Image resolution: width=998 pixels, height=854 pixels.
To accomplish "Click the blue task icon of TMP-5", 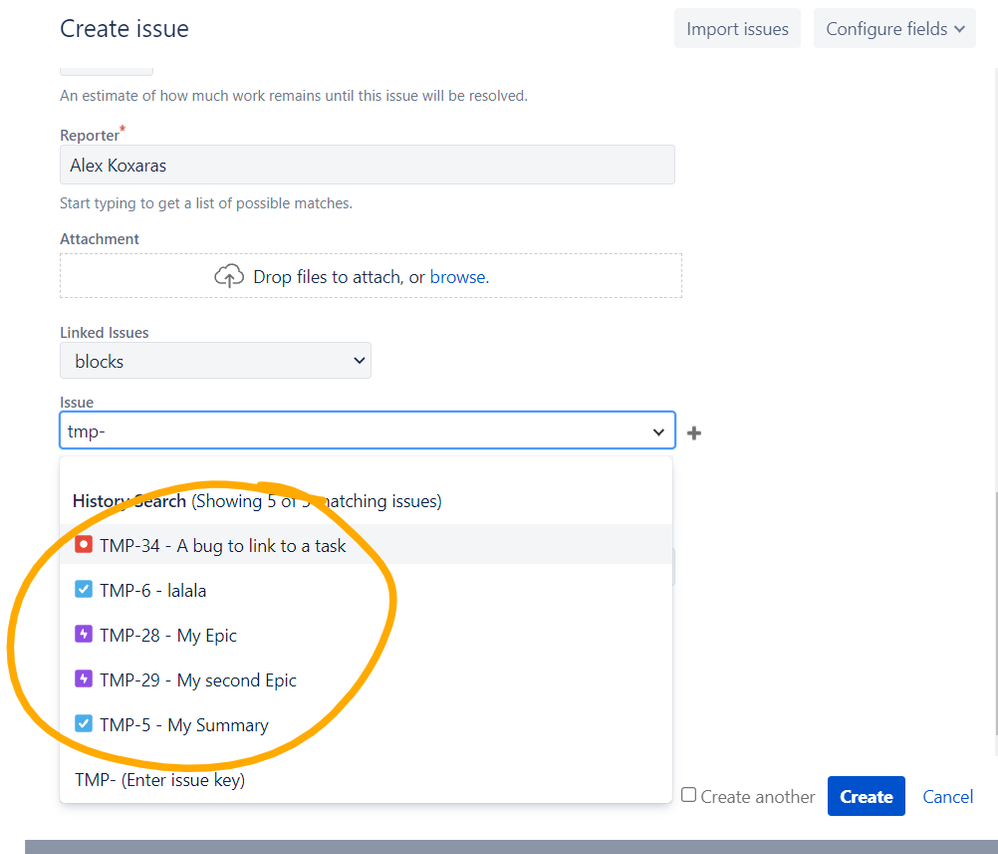I will [83, 724].
